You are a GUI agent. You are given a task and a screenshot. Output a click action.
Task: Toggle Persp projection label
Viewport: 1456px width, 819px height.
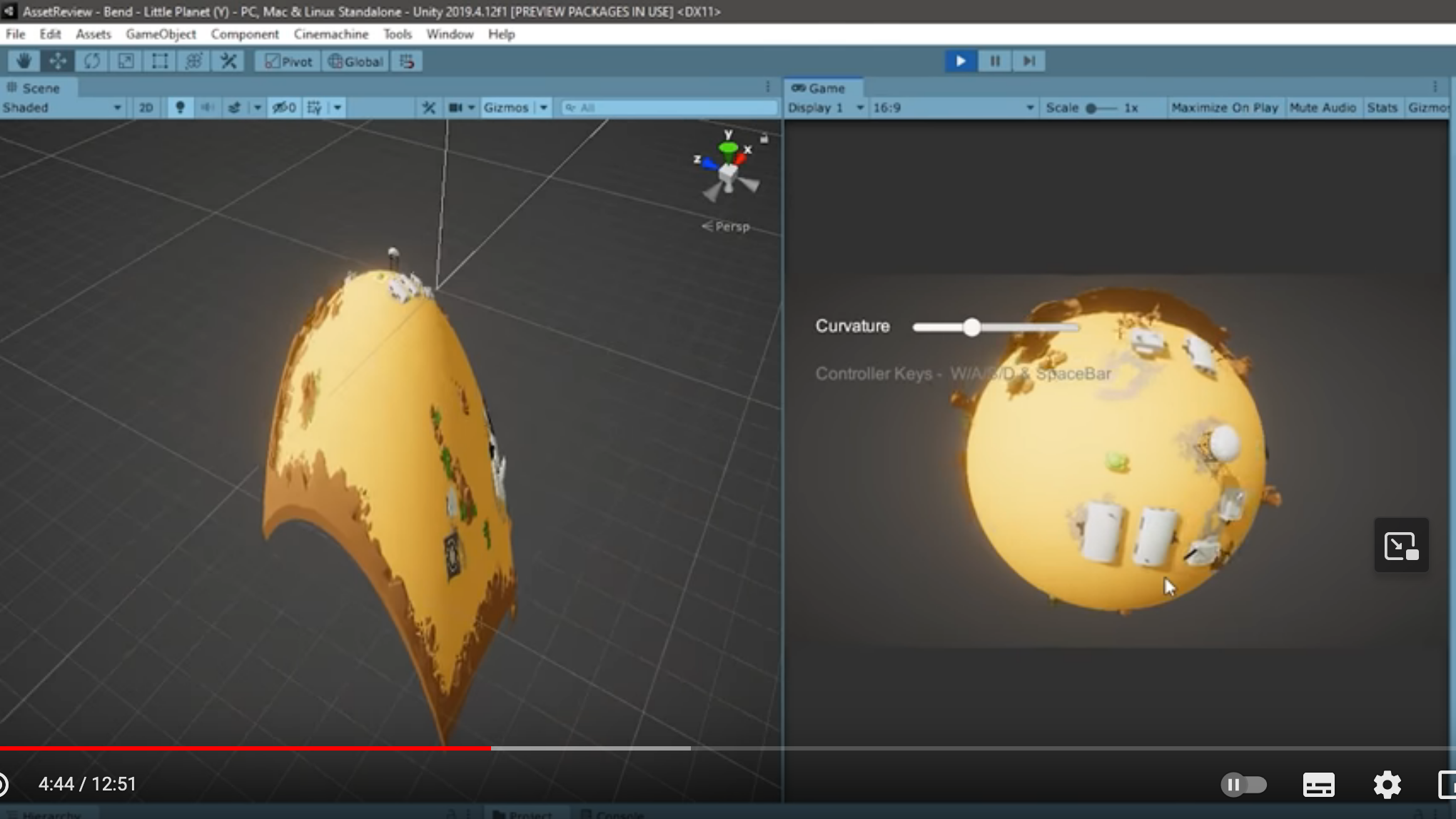(726, 227)
